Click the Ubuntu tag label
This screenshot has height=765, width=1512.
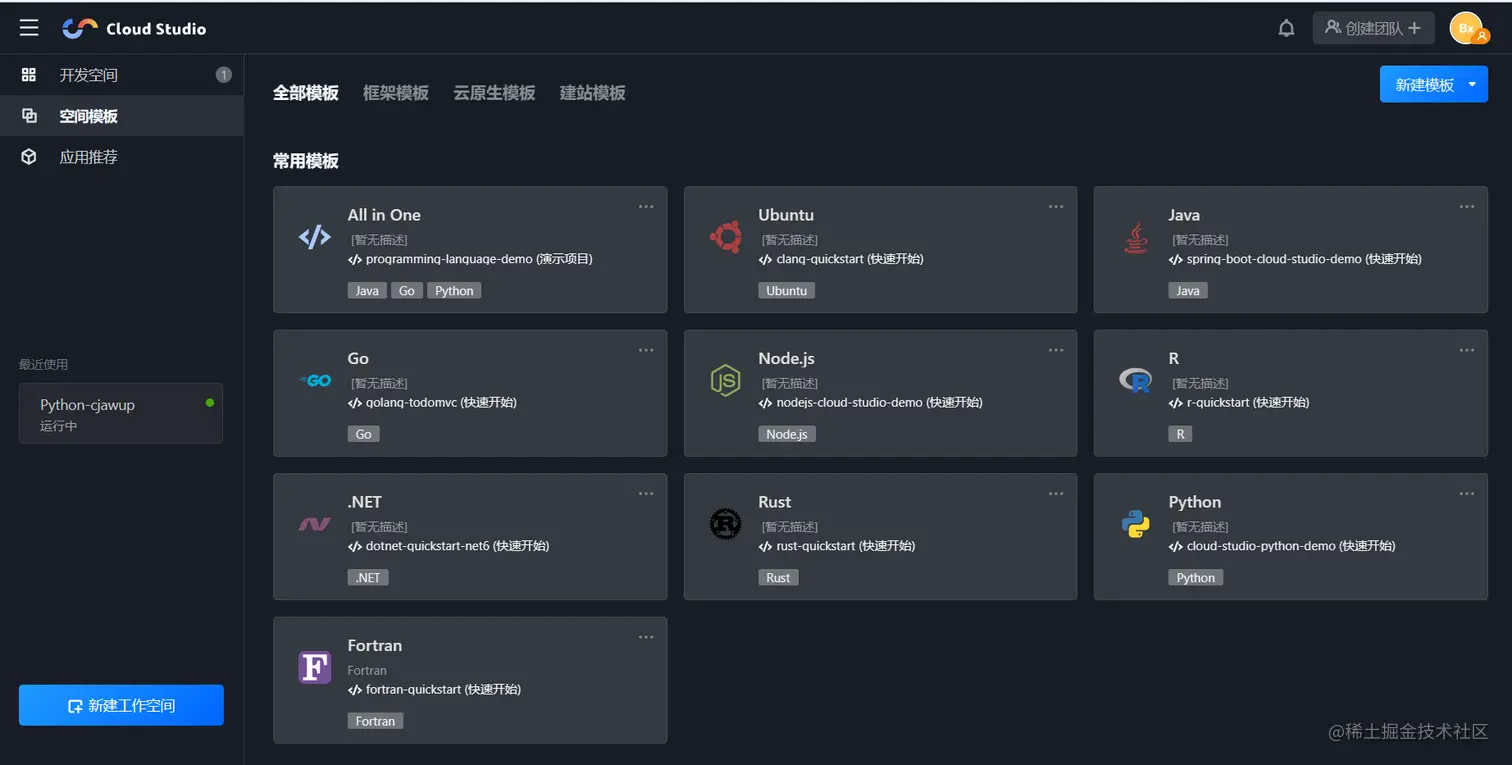[787, 290]
